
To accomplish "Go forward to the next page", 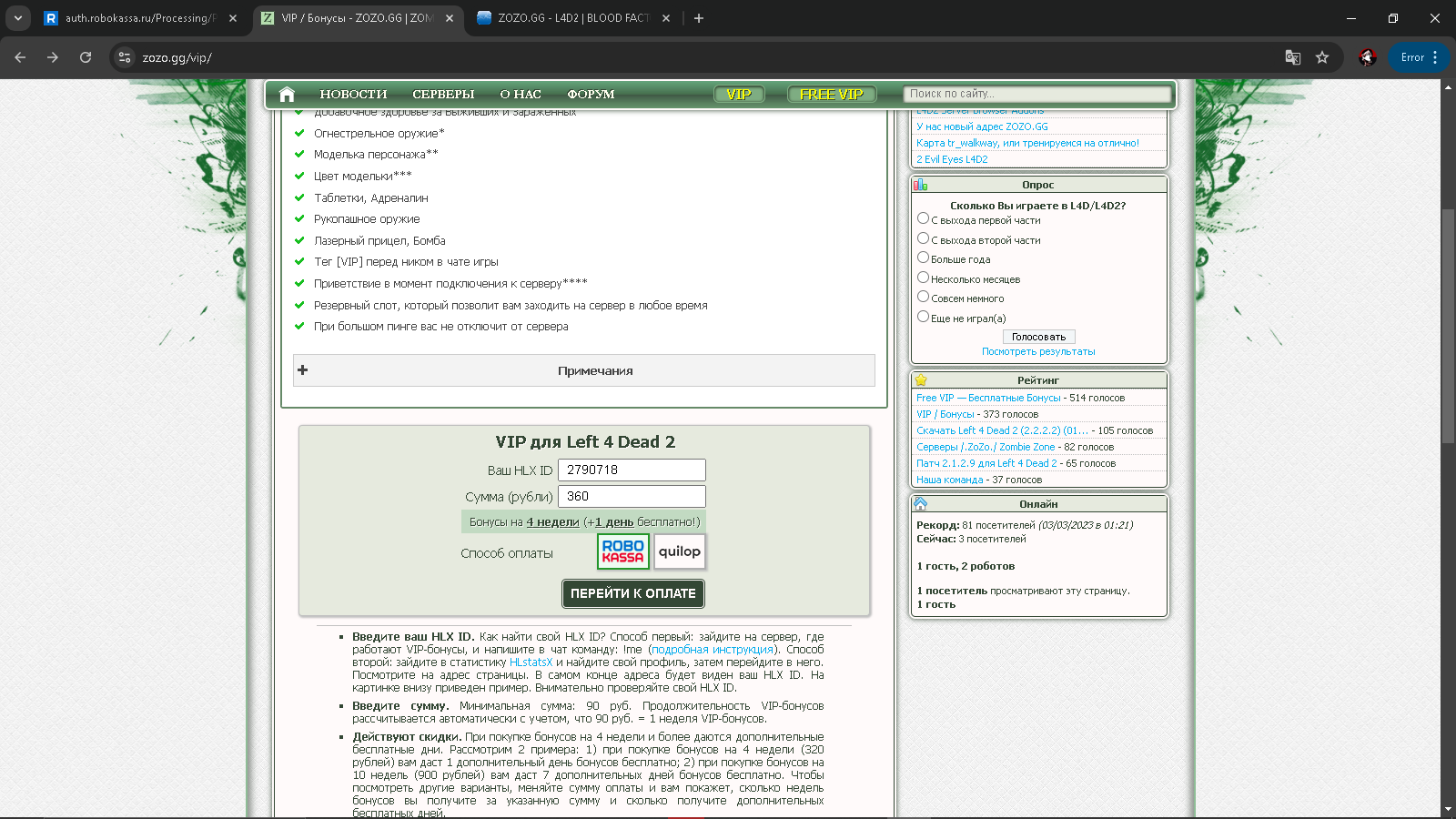I will click(x=53, y=57).
